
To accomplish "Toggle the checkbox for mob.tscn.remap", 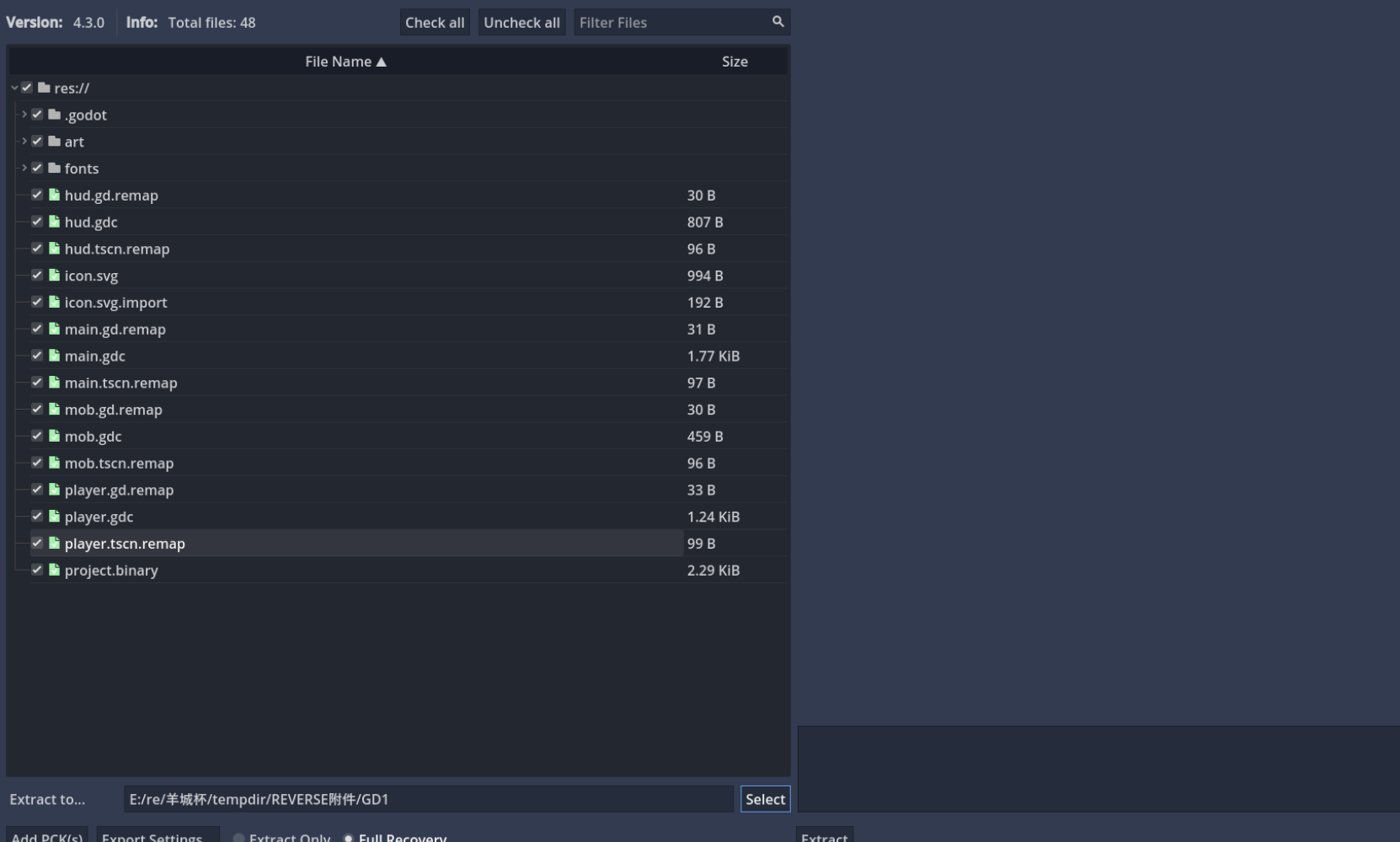I will tap(37, 463).
